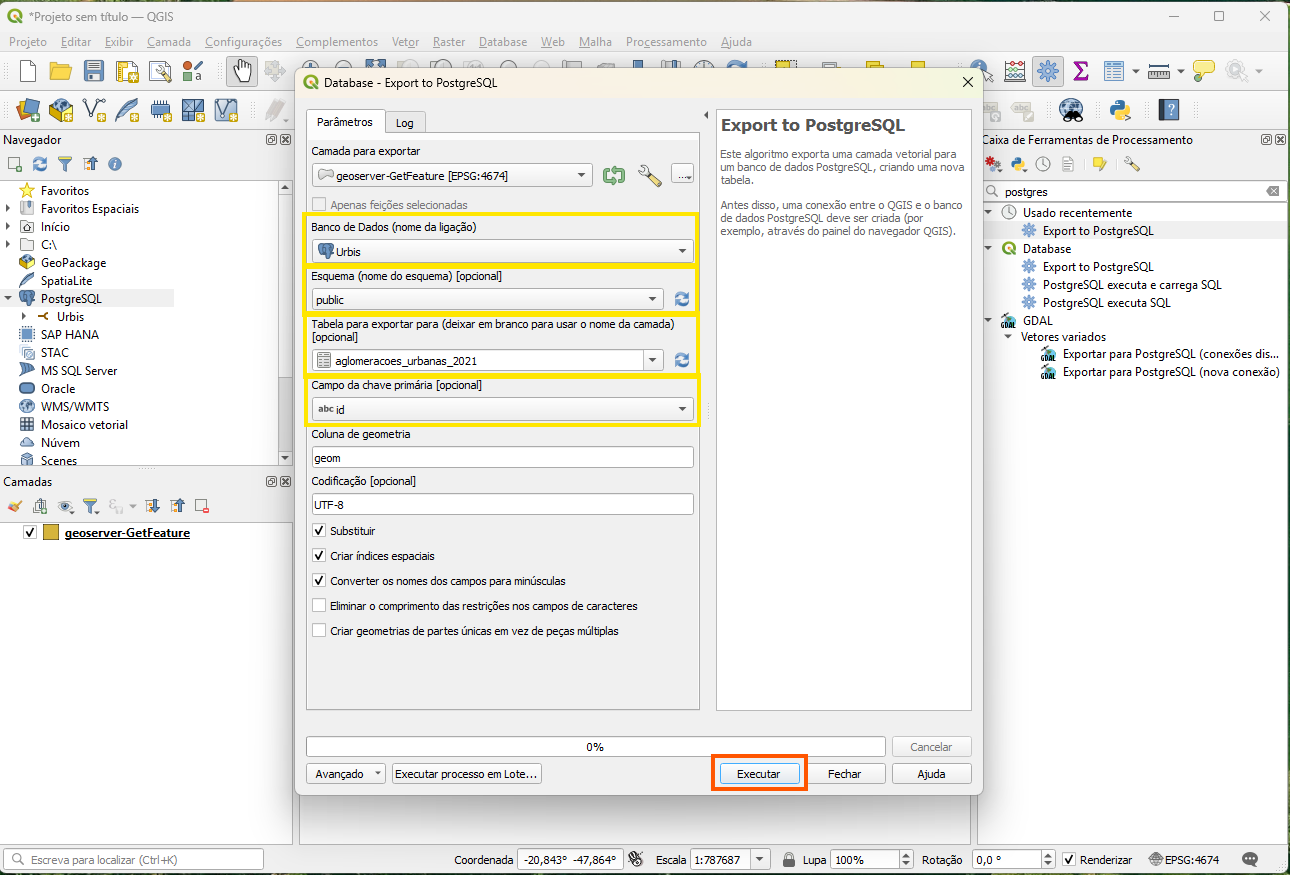The height and width of the screenshot is (875, 1290).
Task: Click Remove Layer icon in Camadas panel
Action: (x=202, y=506)
